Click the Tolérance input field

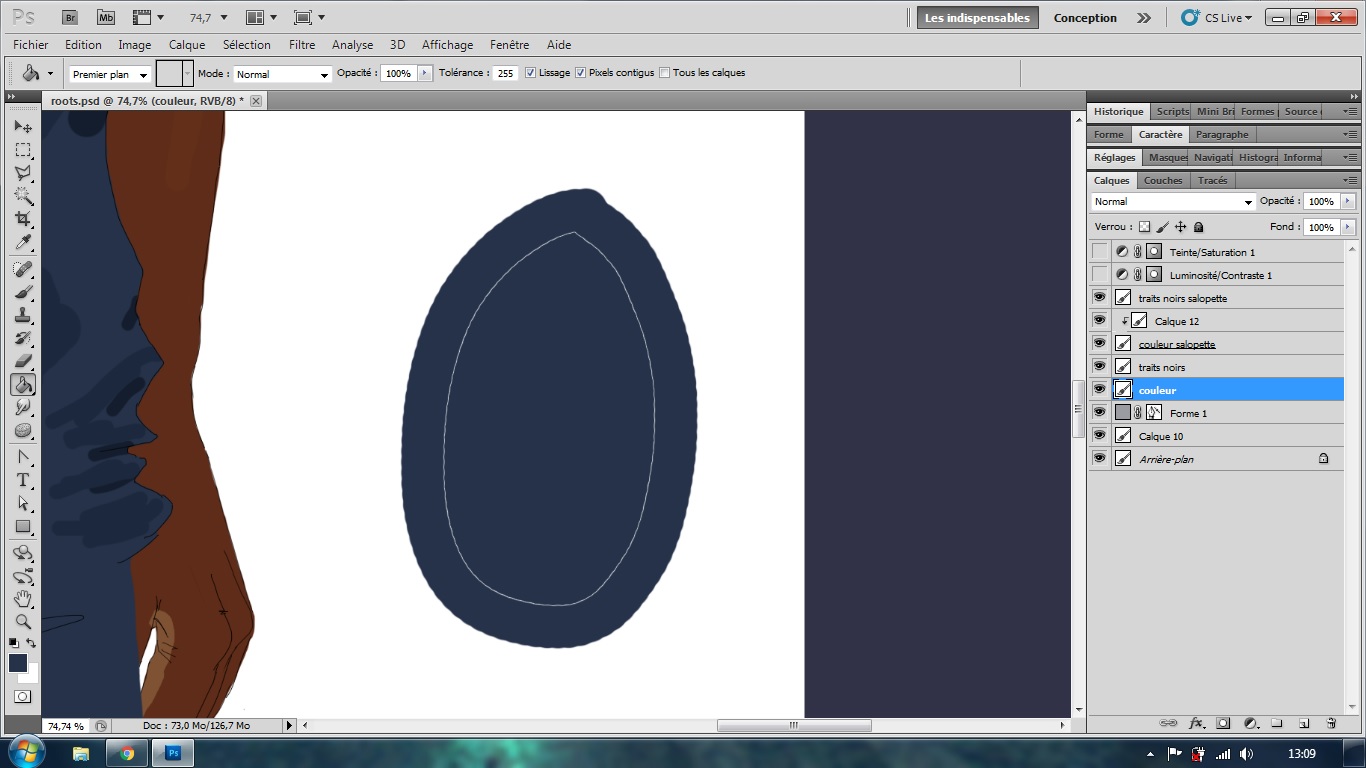pos(505,74)
